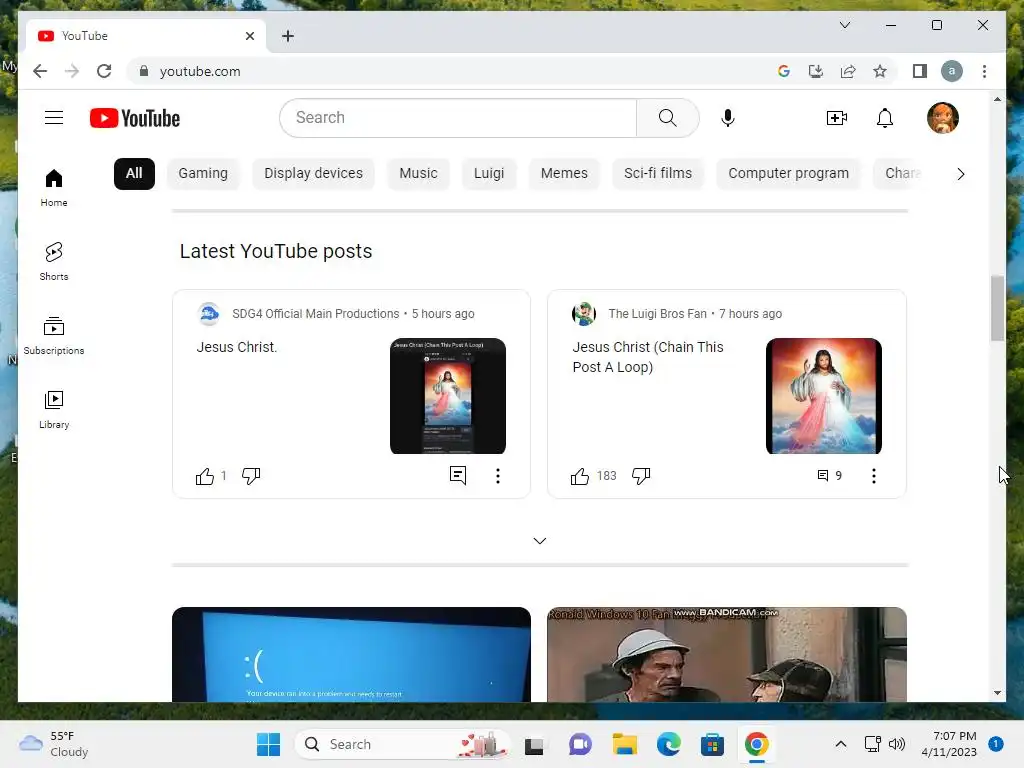Open SDG4 Official Main Productions channel link

pyautogui.click(x=315, y=313)
